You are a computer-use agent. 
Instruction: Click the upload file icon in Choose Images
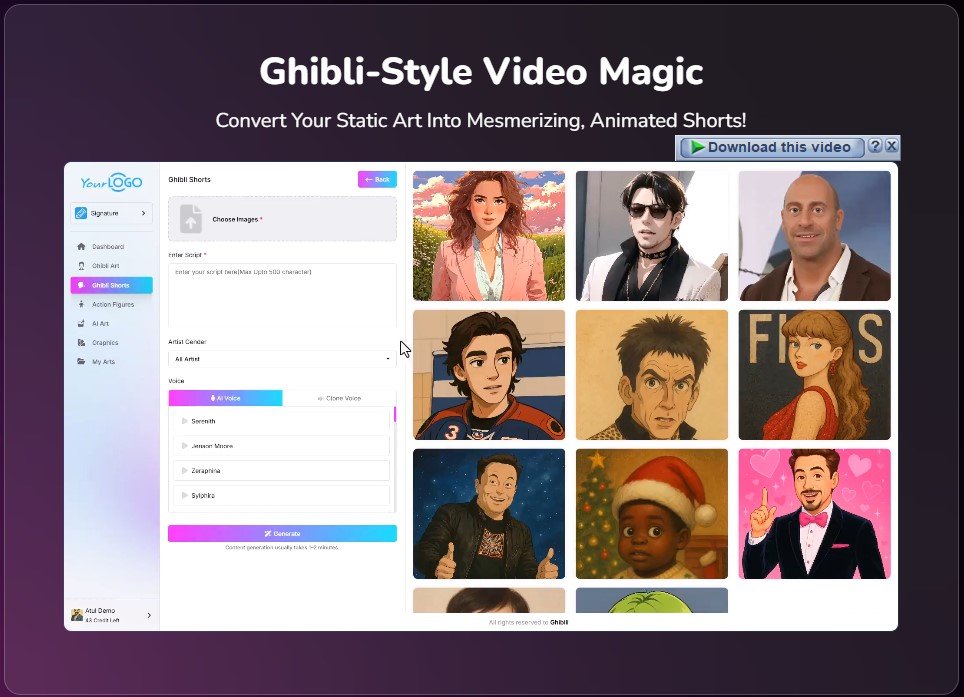[x=191, y=219]
